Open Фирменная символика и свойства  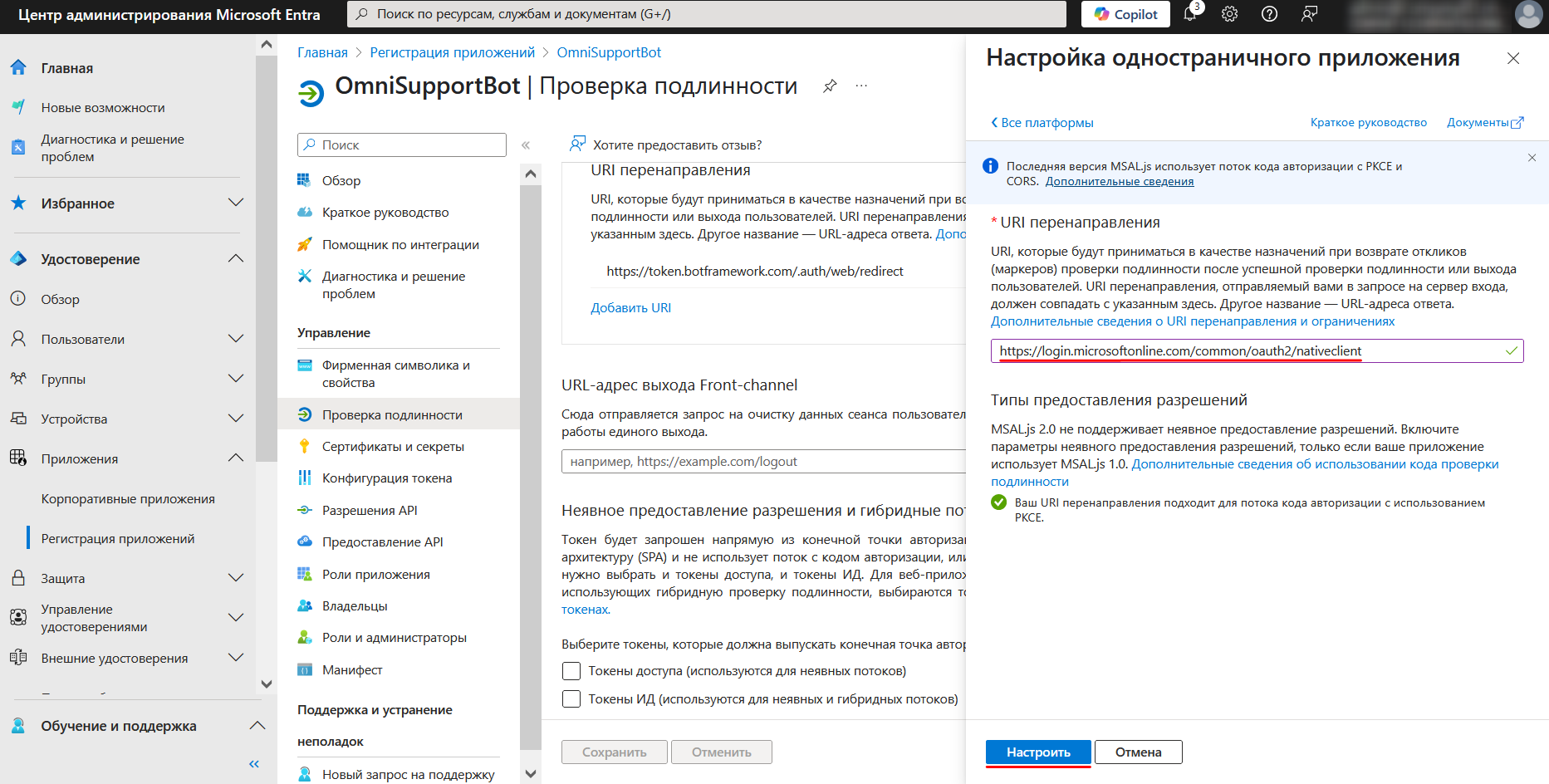coord(396,374)
